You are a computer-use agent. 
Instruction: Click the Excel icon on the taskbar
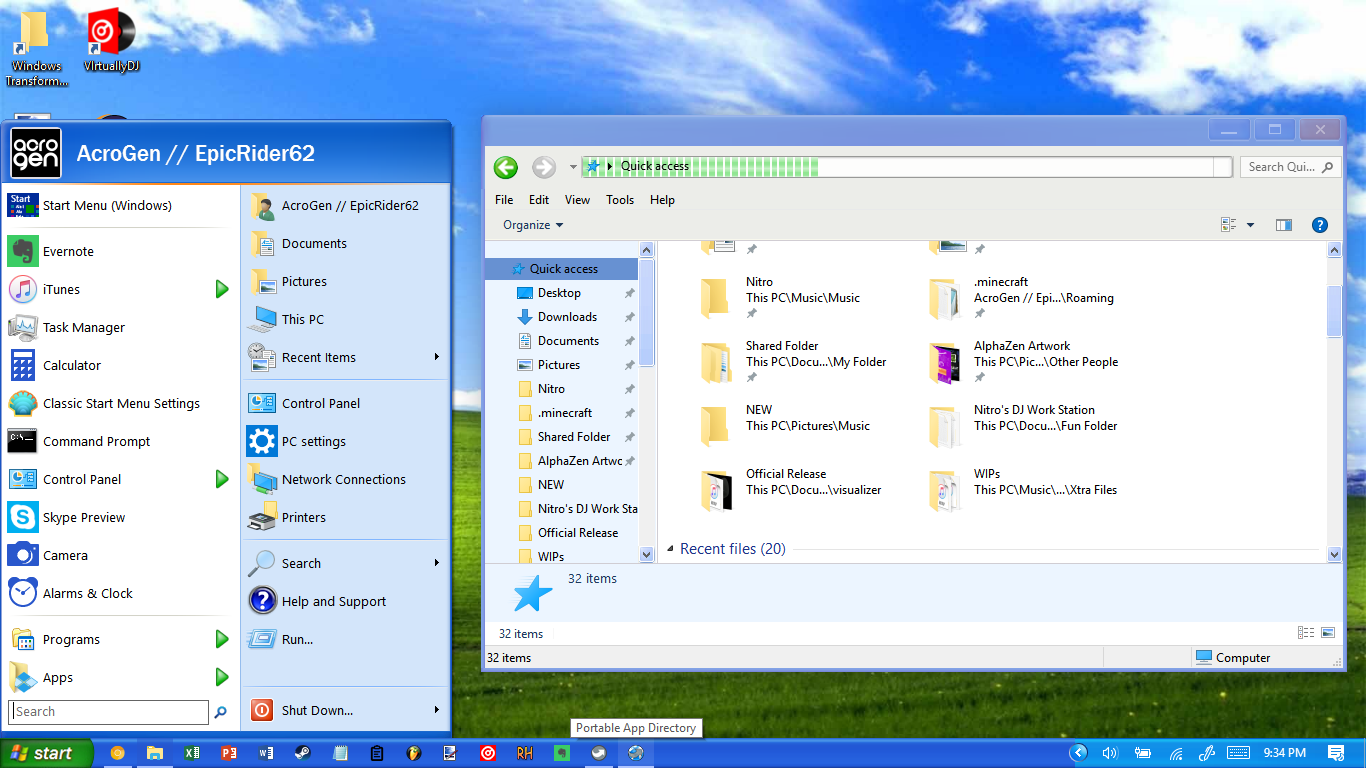(192, 753)
